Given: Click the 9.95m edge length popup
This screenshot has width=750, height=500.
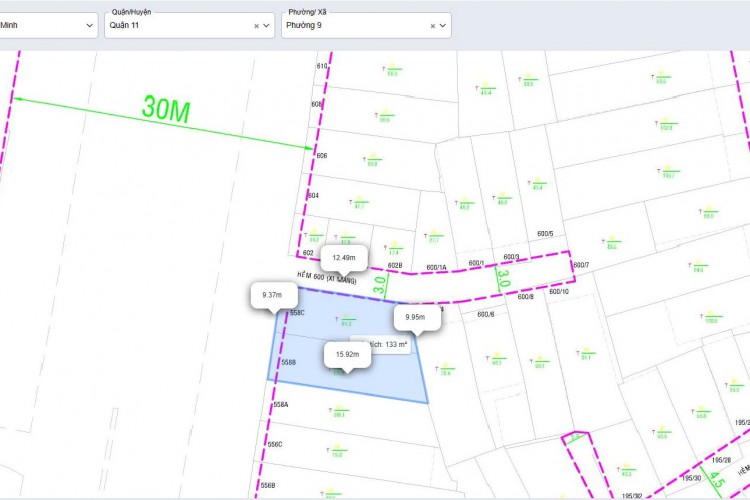Looking at the screenshot, I should click(x=415, y=318).
